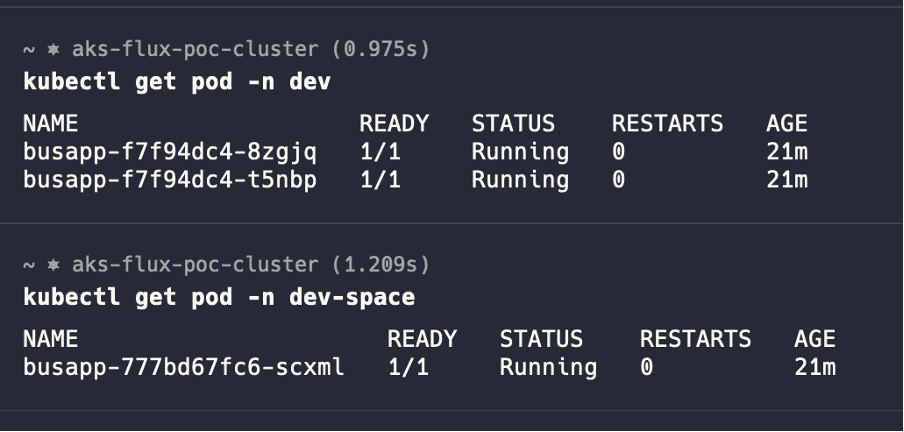Select the command 'kubectl get pod -n dev-space'
The height and width of the screenshot is (432, 904).
click(x=219, y=297)
